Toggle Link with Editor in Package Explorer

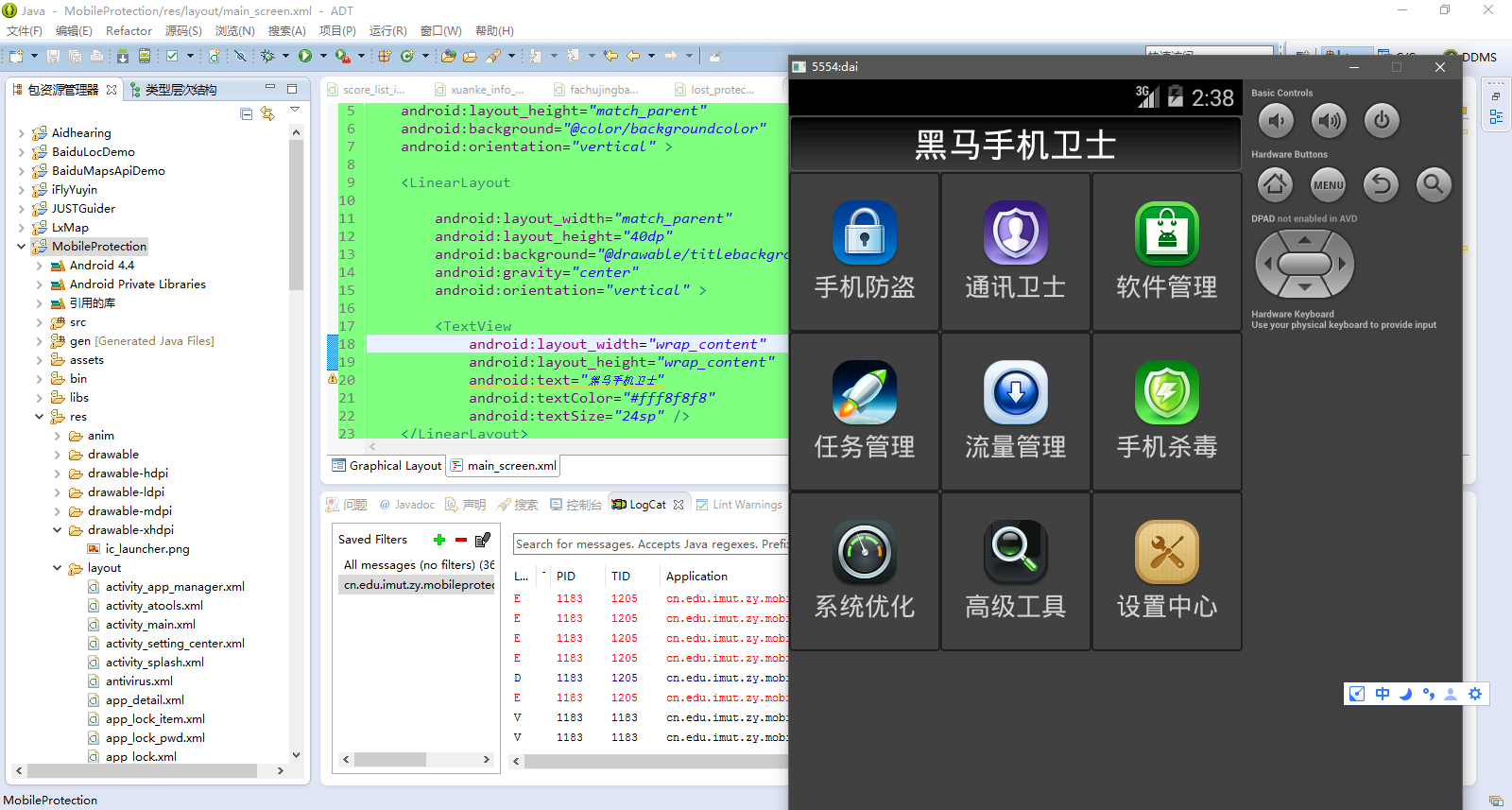click(267, 113)
